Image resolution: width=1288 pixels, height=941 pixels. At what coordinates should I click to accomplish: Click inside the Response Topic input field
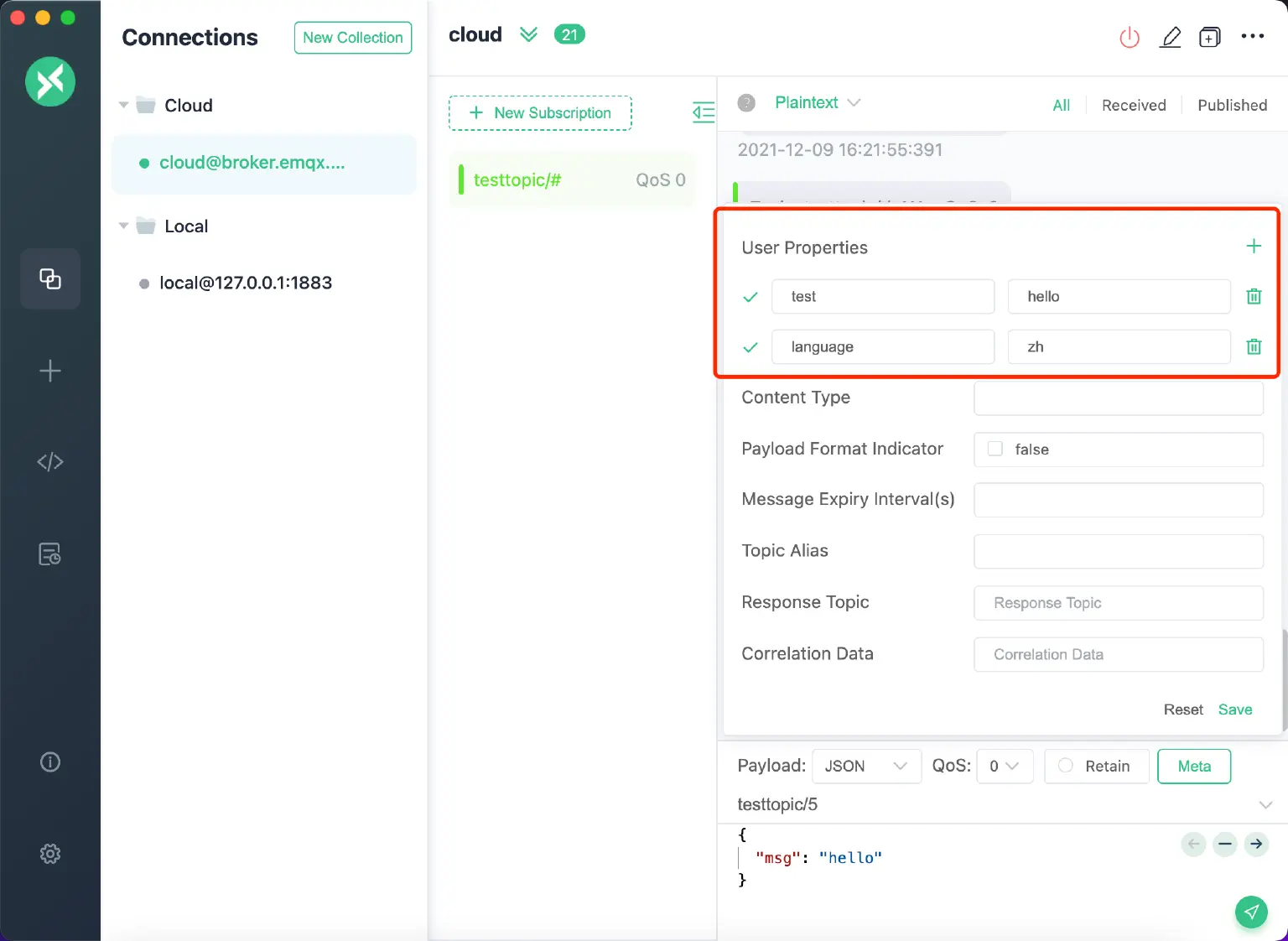pos(1118,603)
